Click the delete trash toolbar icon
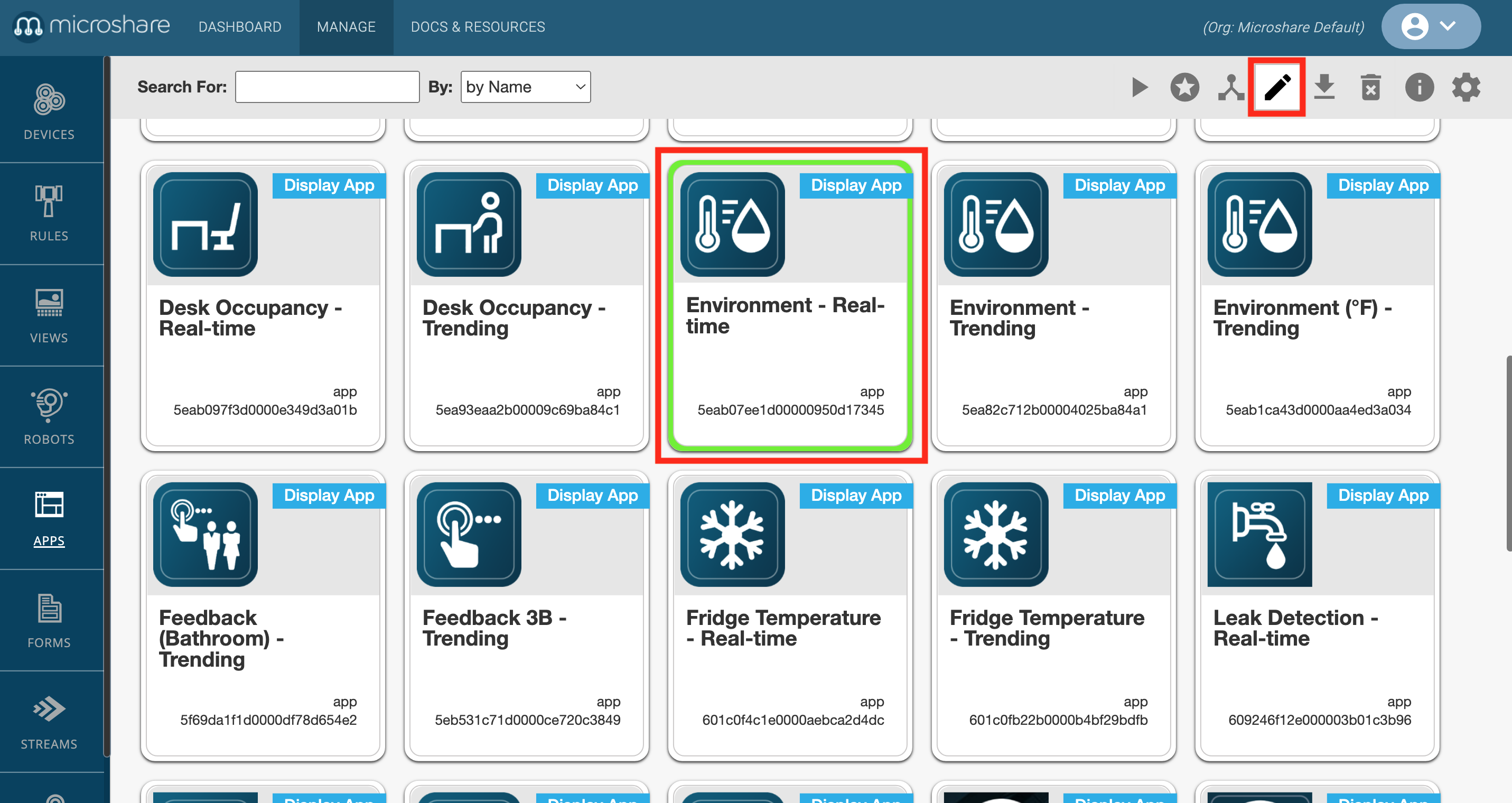 [x=1370, y=88]
